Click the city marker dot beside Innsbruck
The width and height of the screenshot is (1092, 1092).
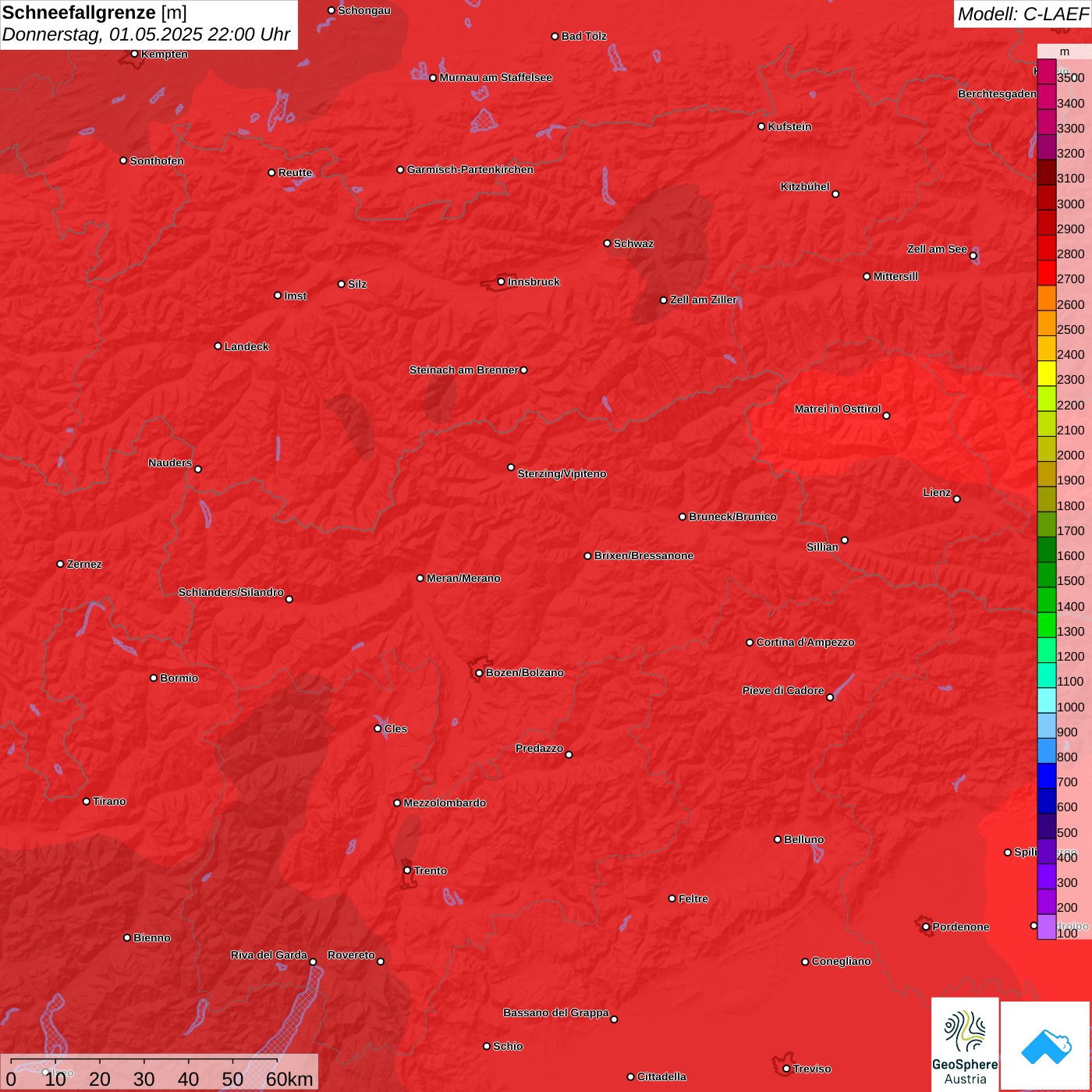coord(502,282)
